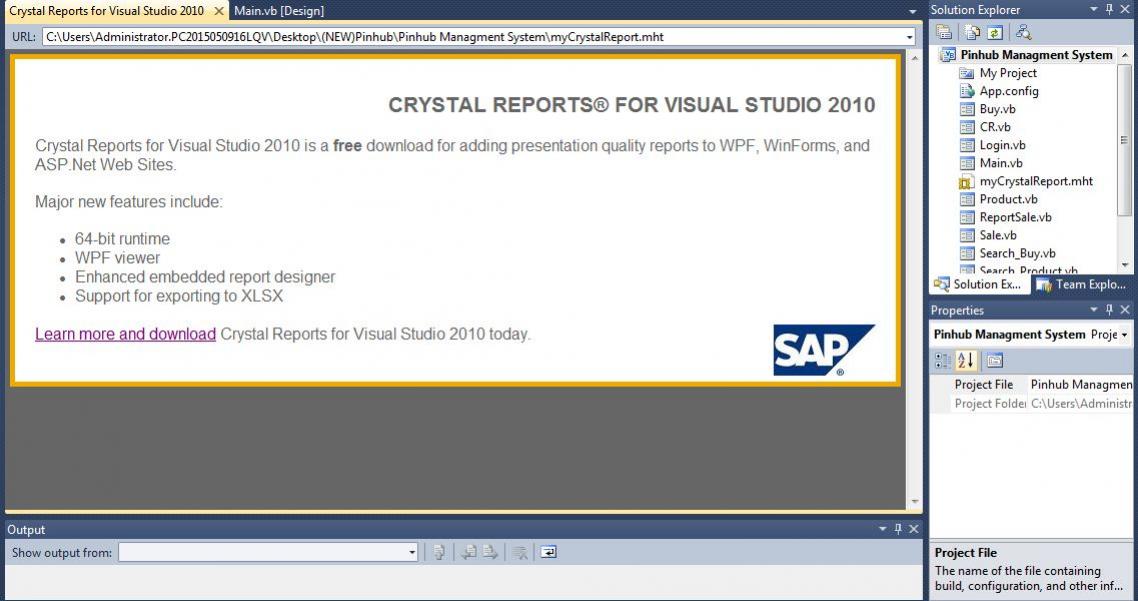The height and width of the screenshot is (601, 1138).
Task: Select the My Project folder icon
Action: 967,73
